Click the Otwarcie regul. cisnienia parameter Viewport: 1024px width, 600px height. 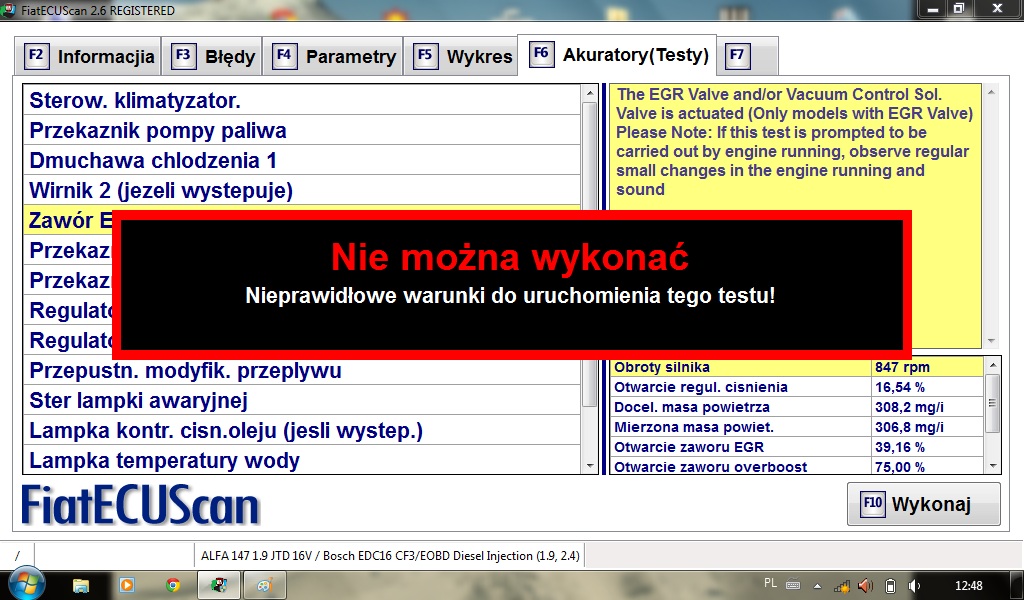pos(797,387)
